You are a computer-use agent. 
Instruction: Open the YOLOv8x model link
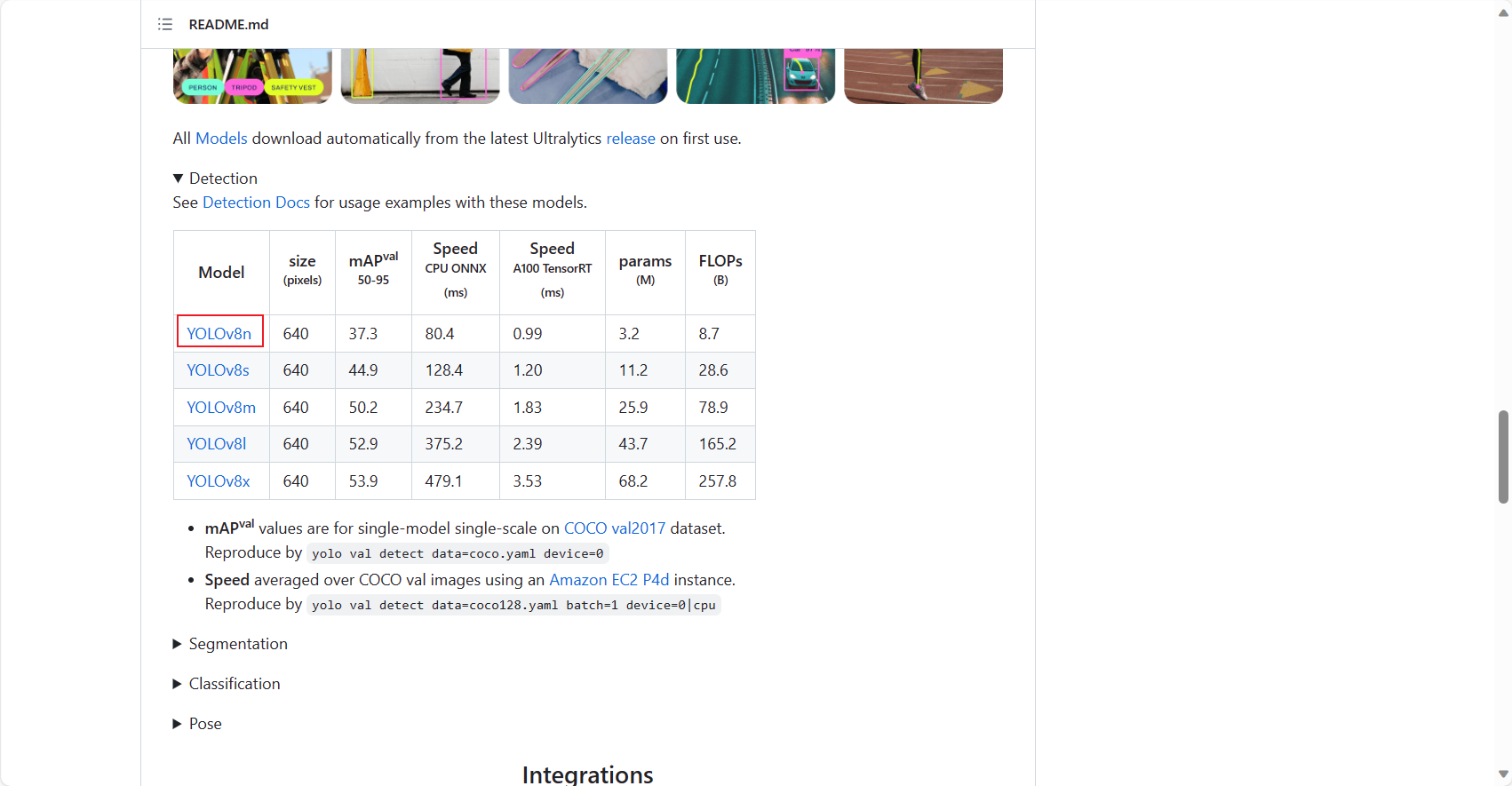[219, 481]
